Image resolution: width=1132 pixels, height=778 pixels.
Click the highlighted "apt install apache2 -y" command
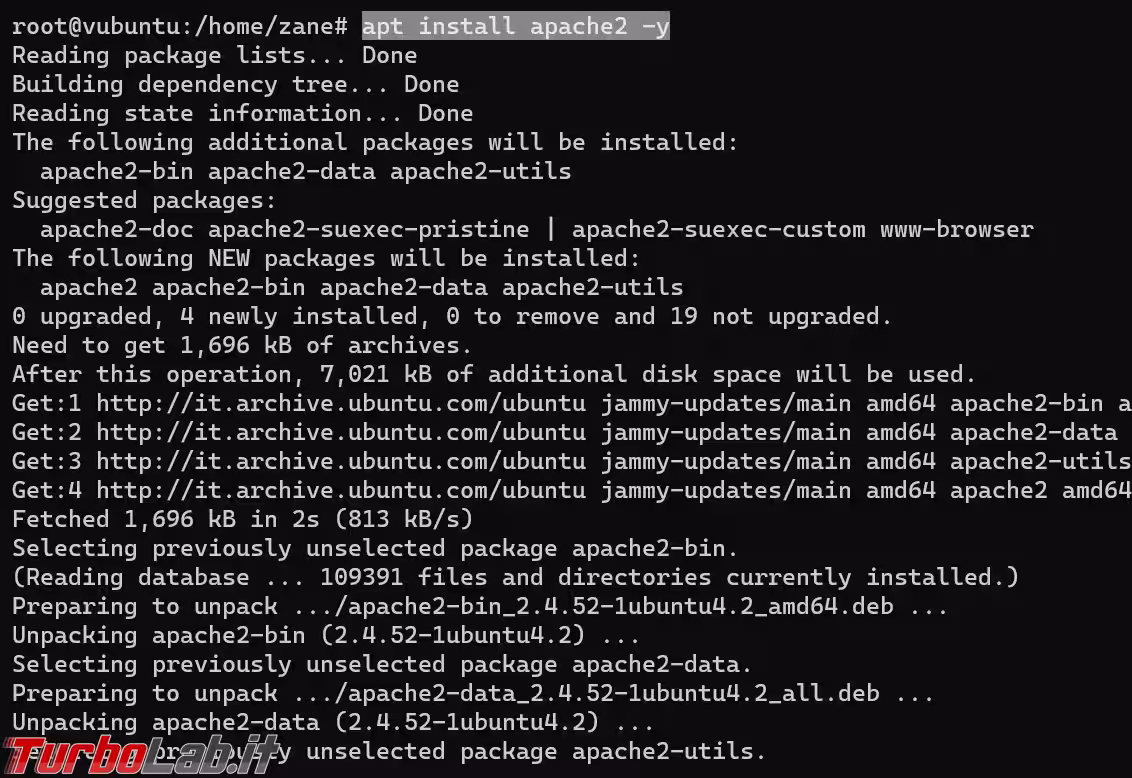pos(515,27)
